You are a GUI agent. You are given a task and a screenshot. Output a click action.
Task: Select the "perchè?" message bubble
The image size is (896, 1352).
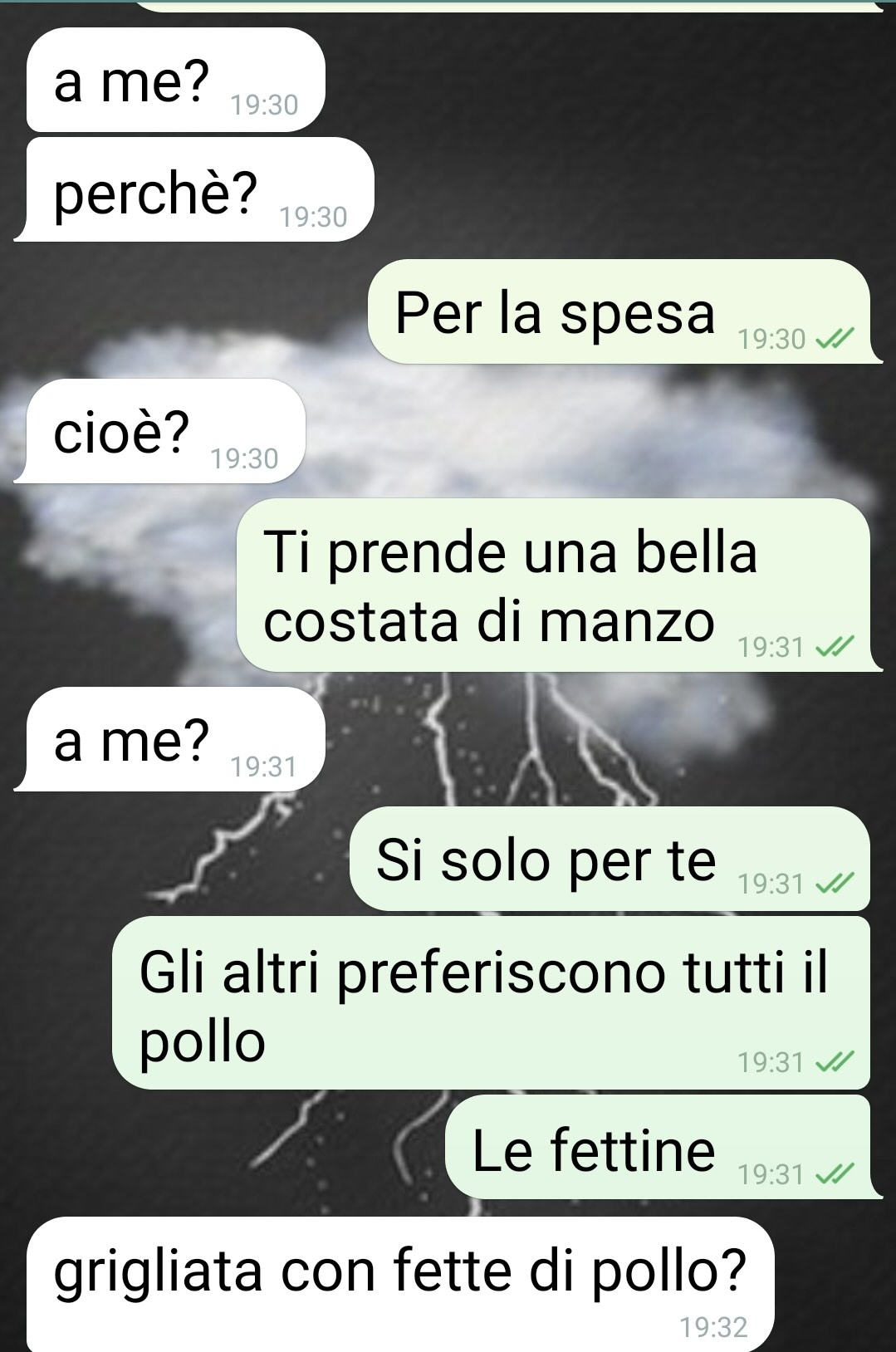[x=194, y=189]
